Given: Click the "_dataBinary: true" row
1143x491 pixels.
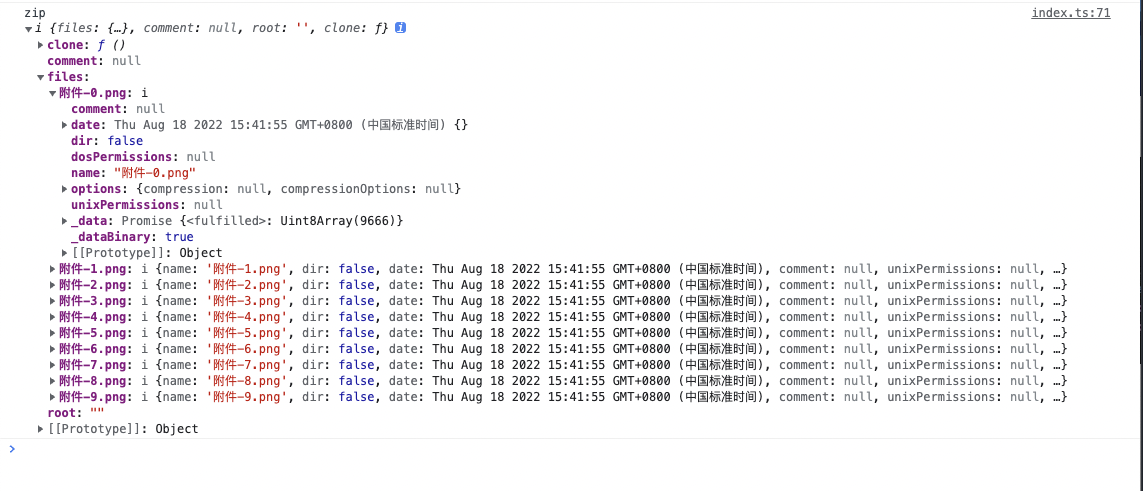Looking at the screenshot, I should click(x=132, y=237).
